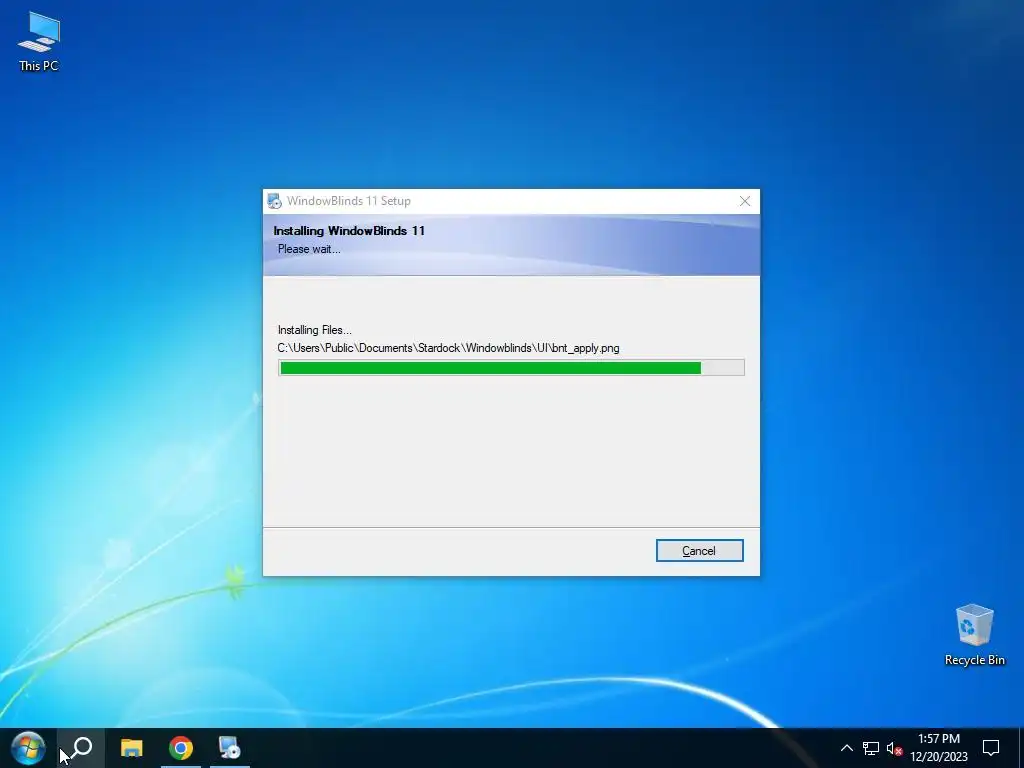The image size is (1024, 768).
Task: Open the taskbar search magnifier
Action: (81, 748)
